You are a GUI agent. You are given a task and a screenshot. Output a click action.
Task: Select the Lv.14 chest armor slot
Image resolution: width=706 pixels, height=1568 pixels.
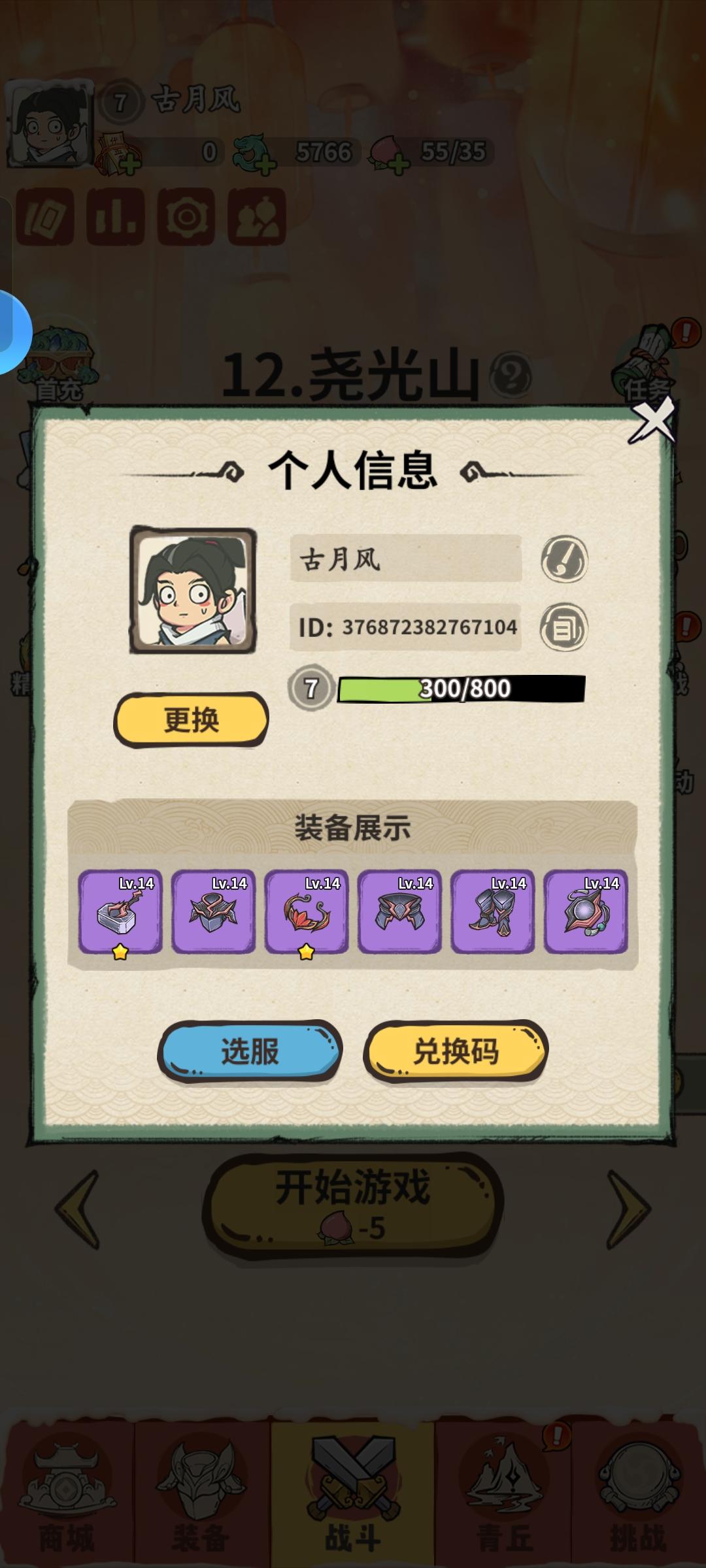[213, 912]
